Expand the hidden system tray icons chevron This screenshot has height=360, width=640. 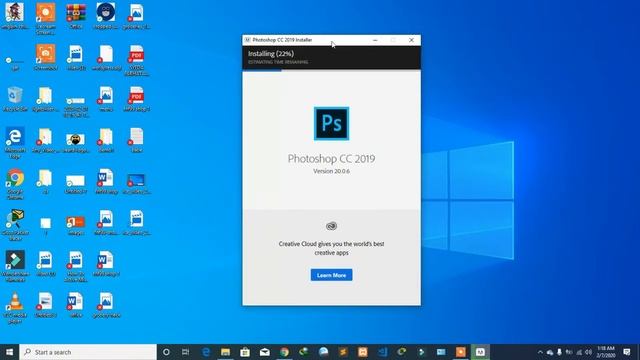click(x=540, y=352)
